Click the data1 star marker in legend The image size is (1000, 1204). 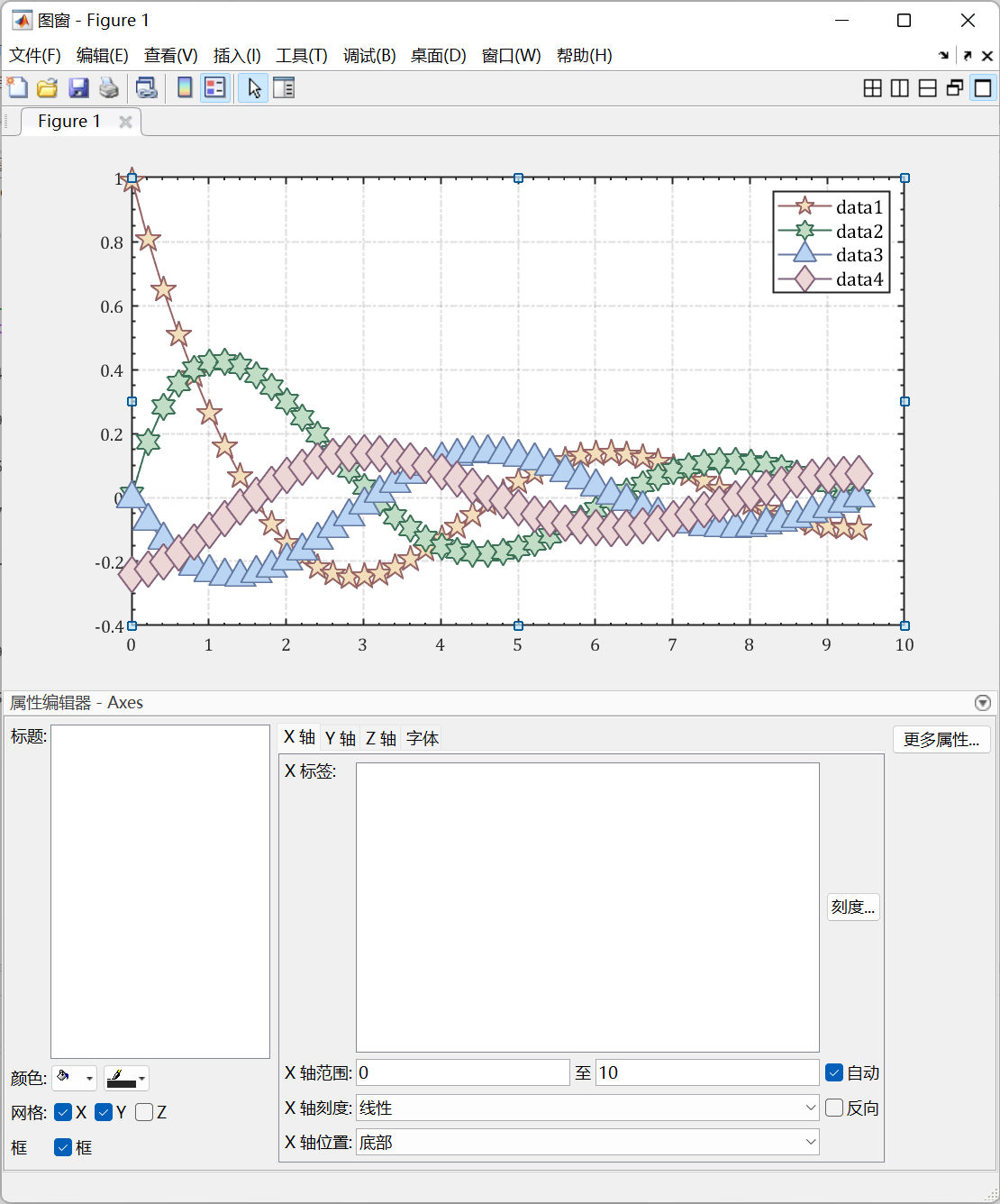(804, 206)
